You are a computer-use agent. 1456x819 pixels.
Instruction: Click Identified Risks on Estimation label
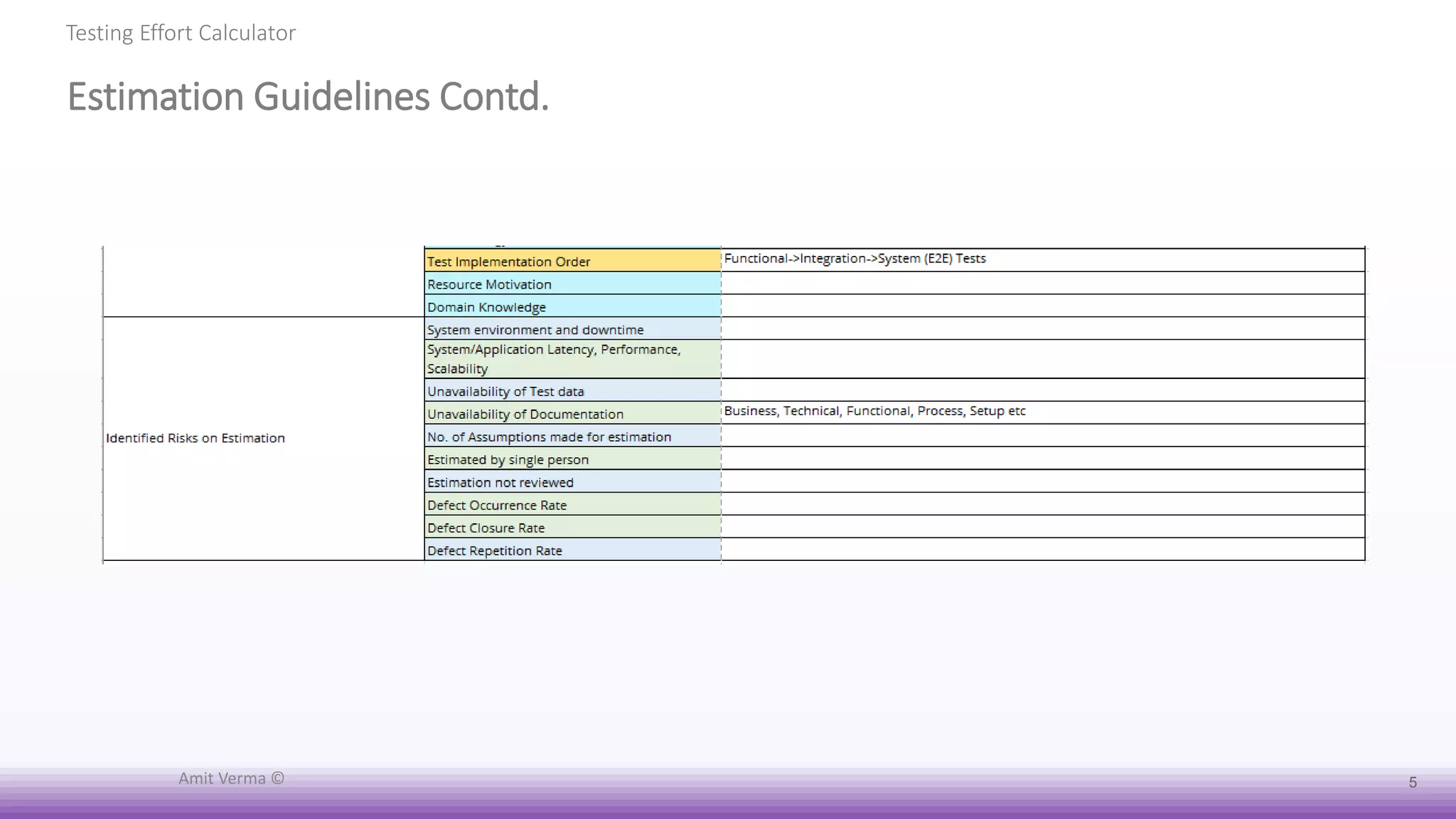(x=196, y=438)
